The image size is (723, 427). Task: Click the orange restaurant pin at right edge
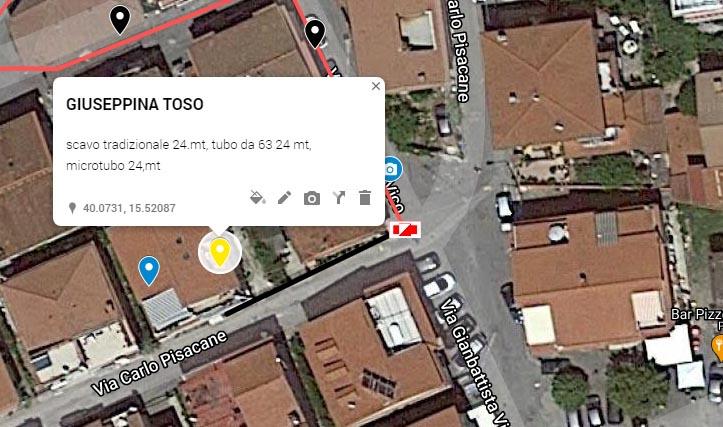(x=717, y=349)
